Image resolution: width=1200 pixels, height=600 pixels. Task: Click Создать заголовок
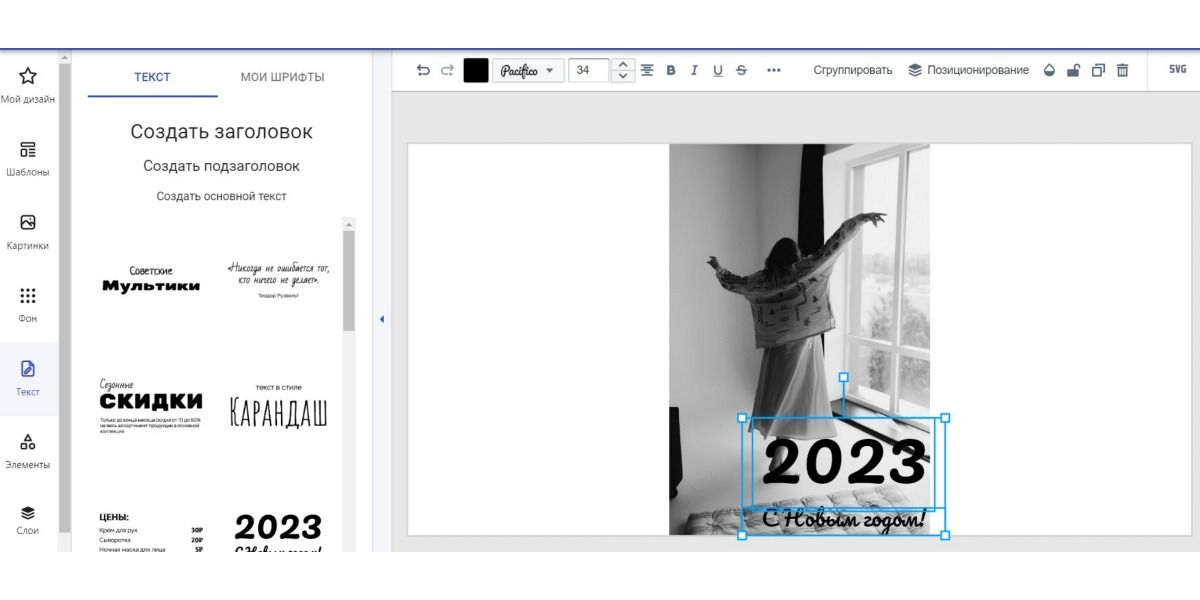point(221,132)
